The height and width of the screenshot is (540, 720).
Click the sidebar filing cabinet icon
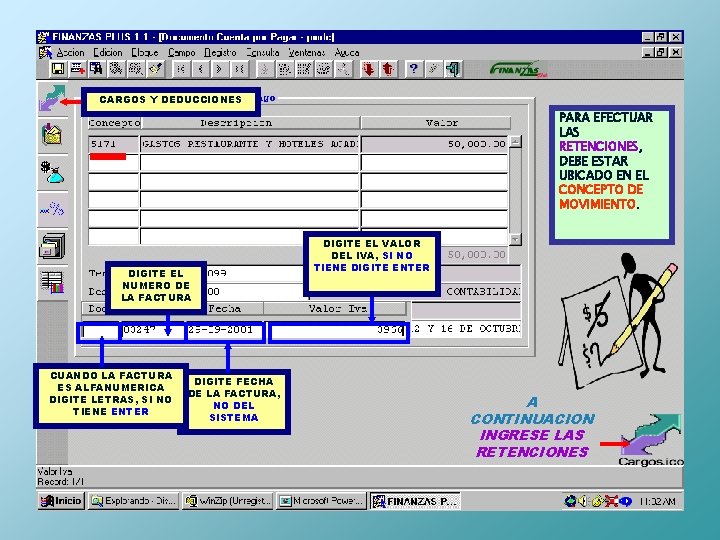click(52, 246)
